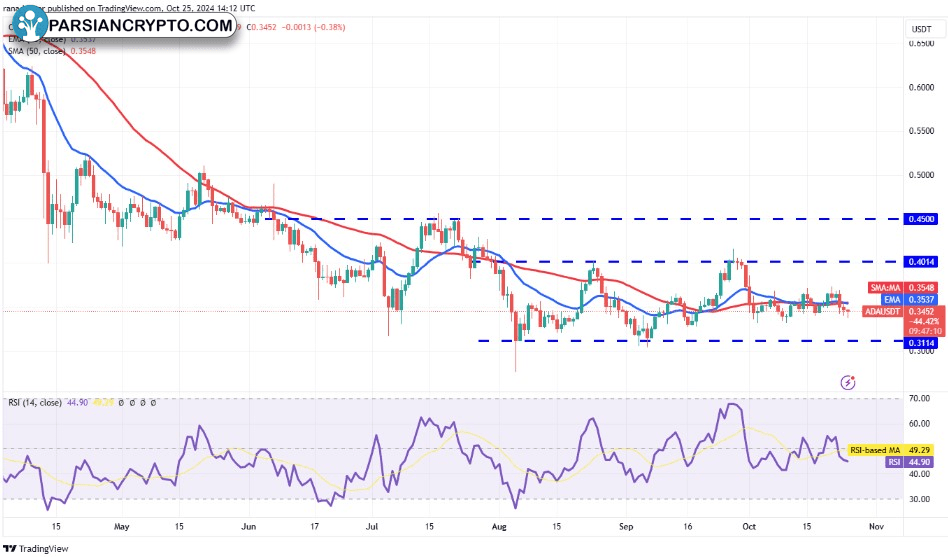The image size is (948, 557).
Task: Click the published date Oct 25, 2024 text
Action: point(190,8)
